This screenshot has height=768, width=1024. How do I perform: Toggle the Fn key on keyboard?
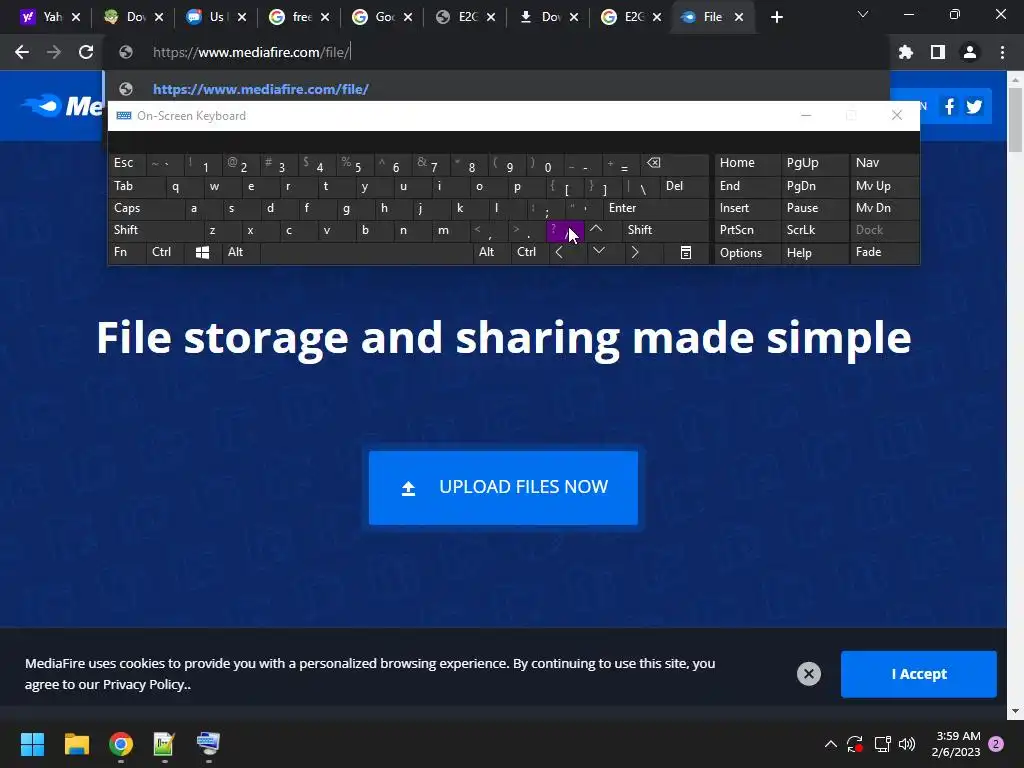127,253
